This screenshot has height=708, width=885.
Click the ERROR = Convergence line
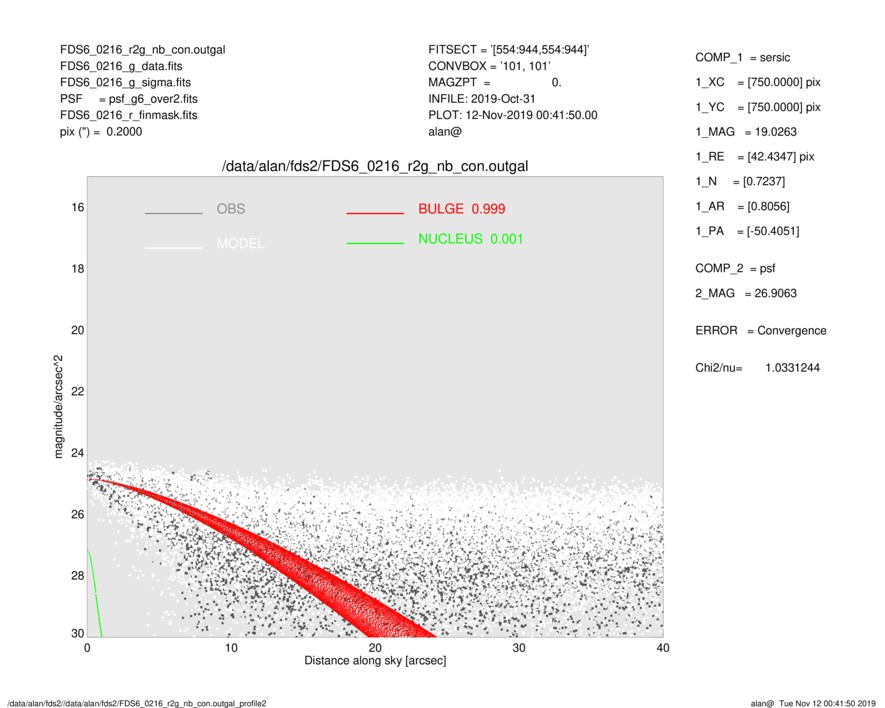(x=760, y=331)
